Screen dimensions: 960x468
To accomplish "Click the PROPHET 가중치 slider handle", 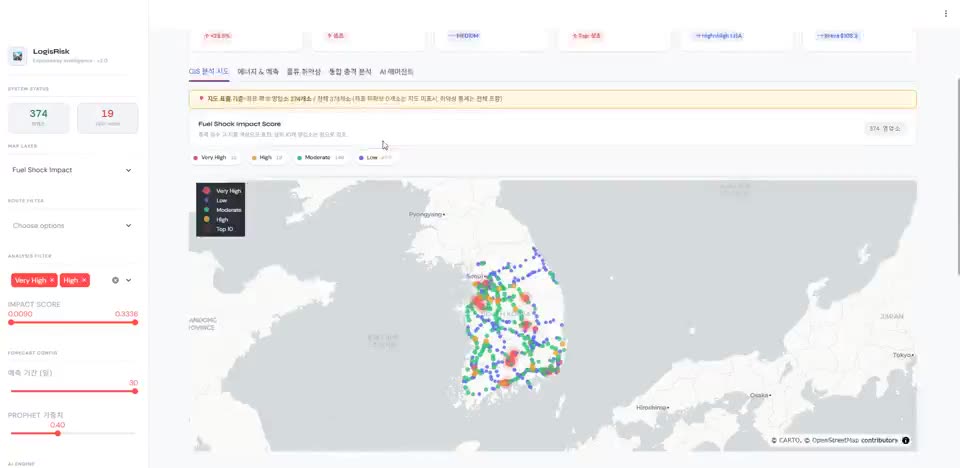I will [58, 433].
